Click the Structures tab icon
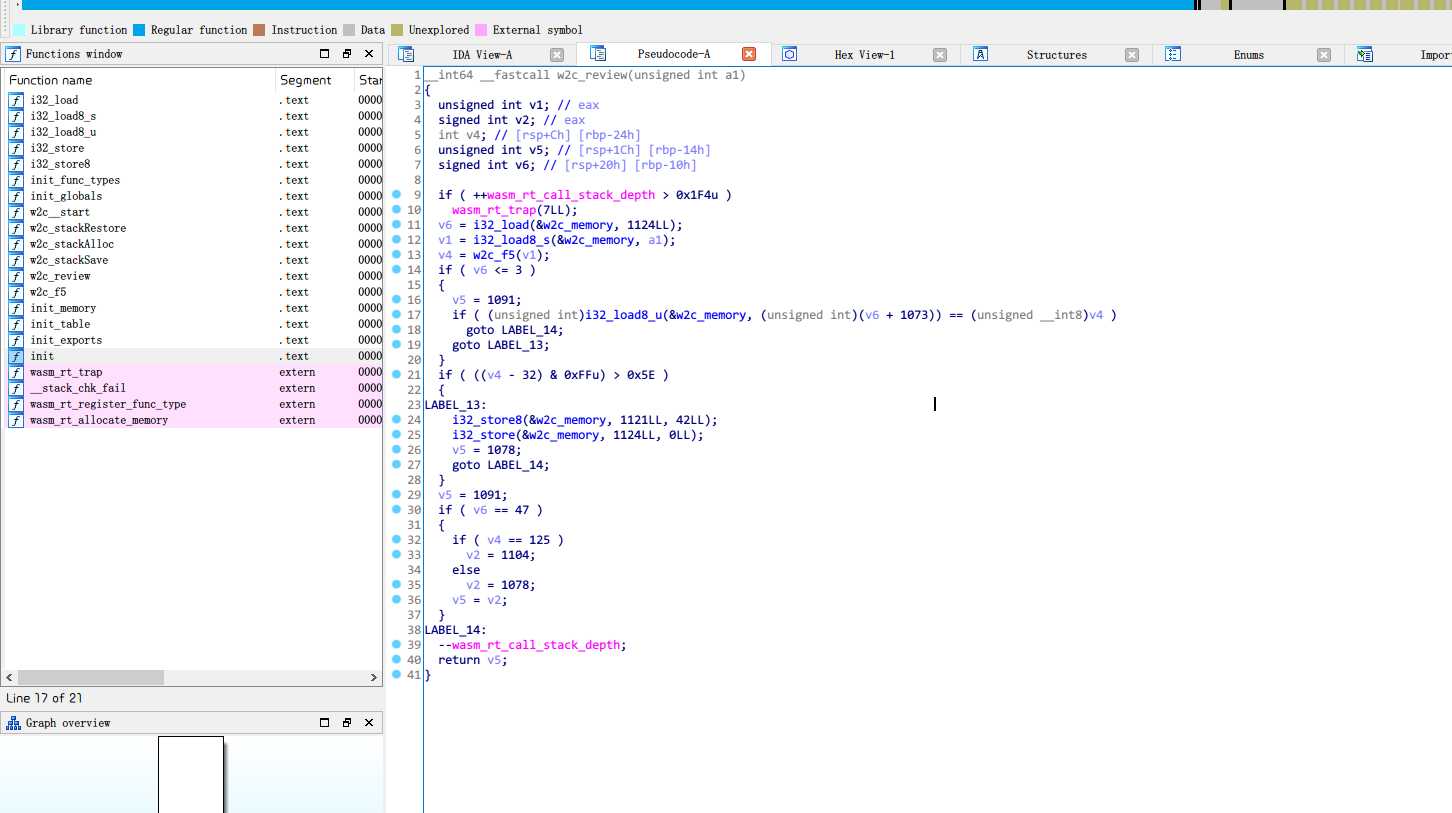Viewport: 1452px width, 813px height. point(981,55)
